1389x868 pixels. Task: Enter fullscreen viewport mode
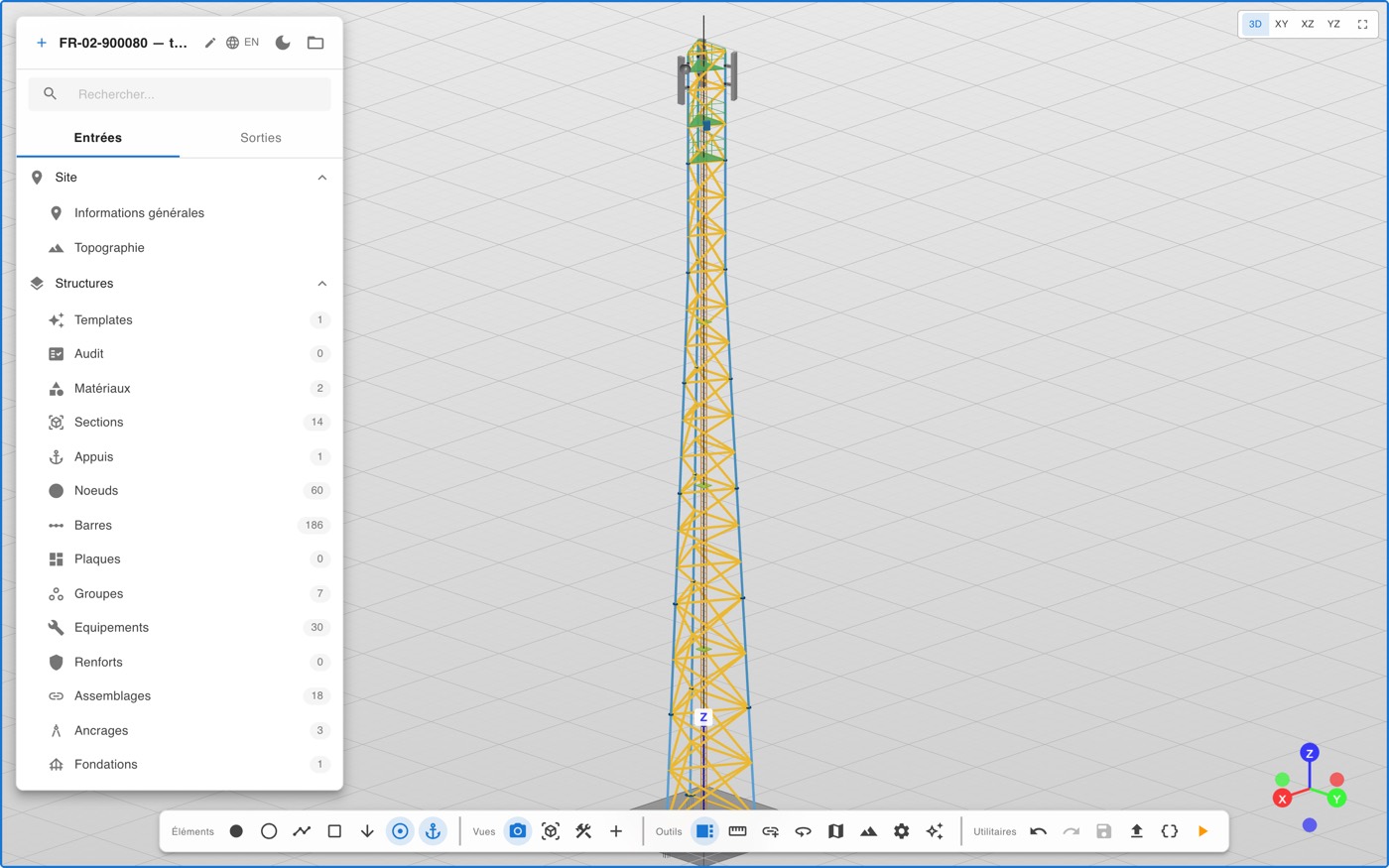point(1362,24)
